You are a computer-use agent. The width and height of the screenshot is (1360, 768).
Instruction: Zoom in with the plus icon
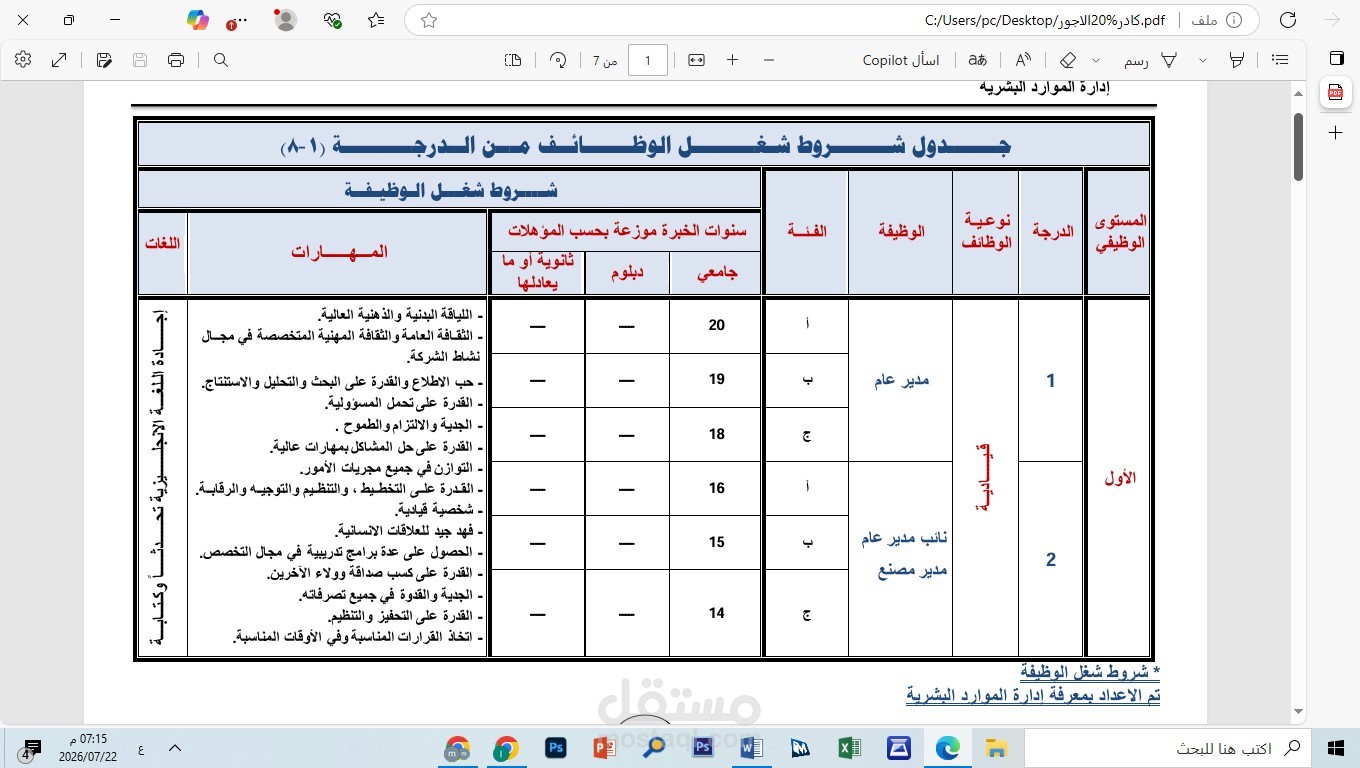[x=732, y=60]
